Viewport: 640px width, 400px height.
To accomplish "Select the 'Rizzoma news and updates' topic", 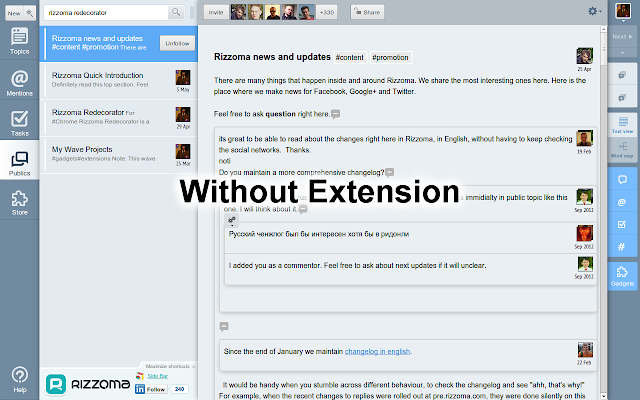I will [x=120, y=43].
